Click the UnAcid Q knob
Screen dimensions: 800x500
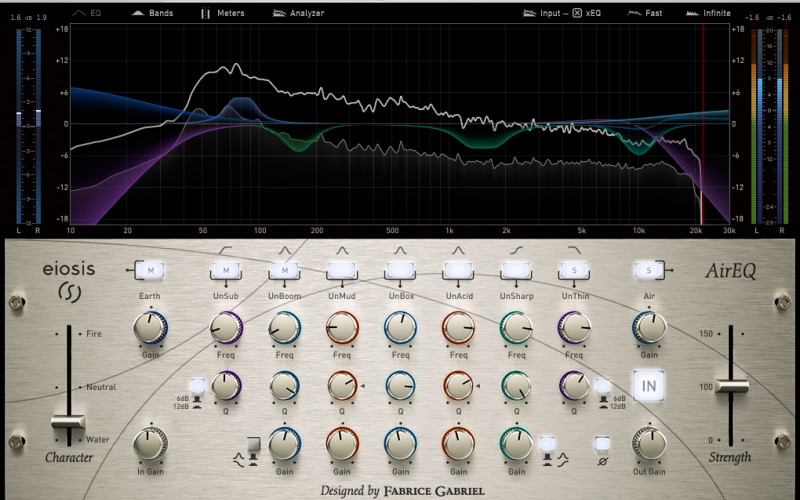[458, 386]
